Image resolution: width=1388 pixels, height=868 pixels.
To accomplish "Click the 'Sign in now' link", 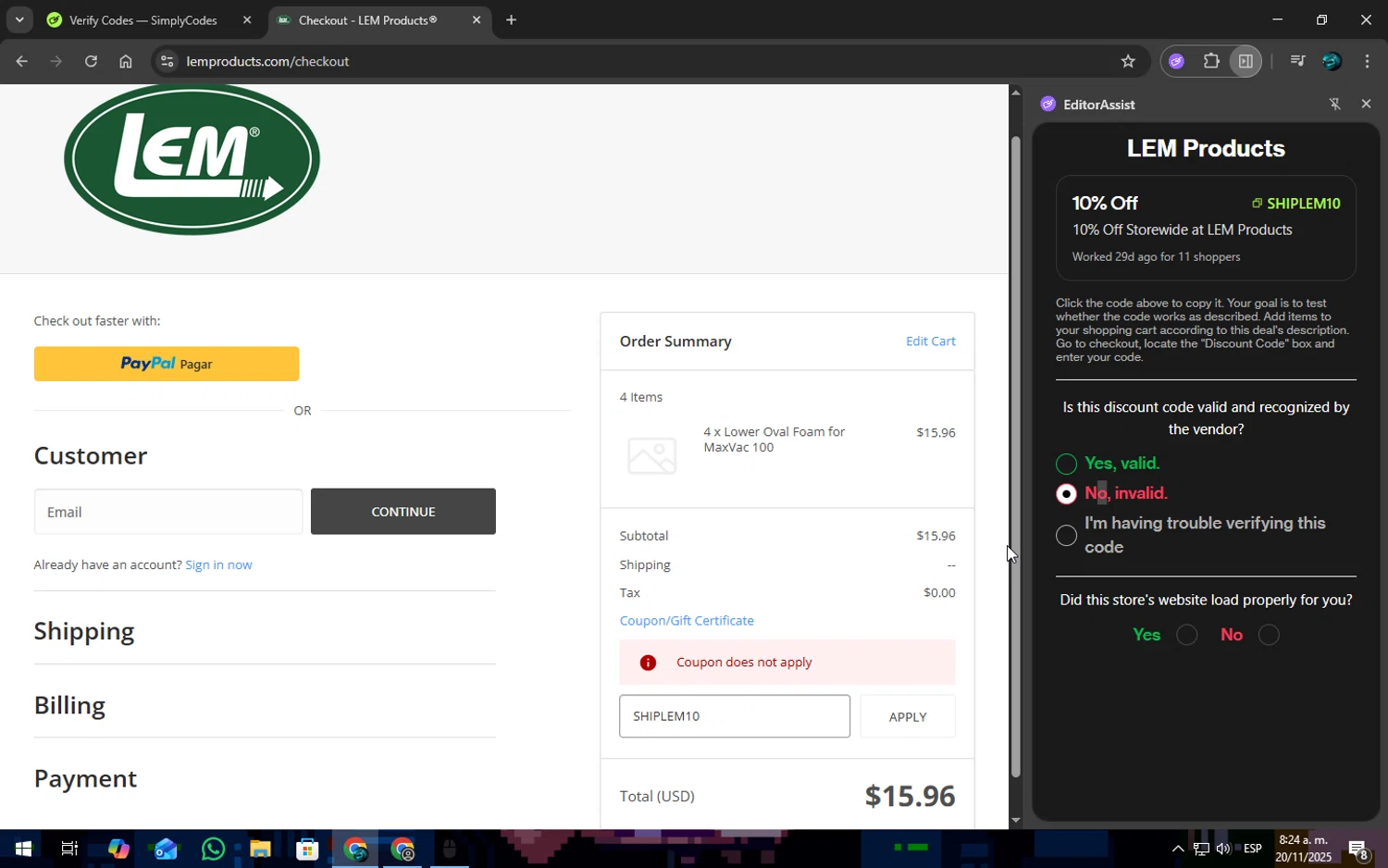I will [x=218, y=564].
